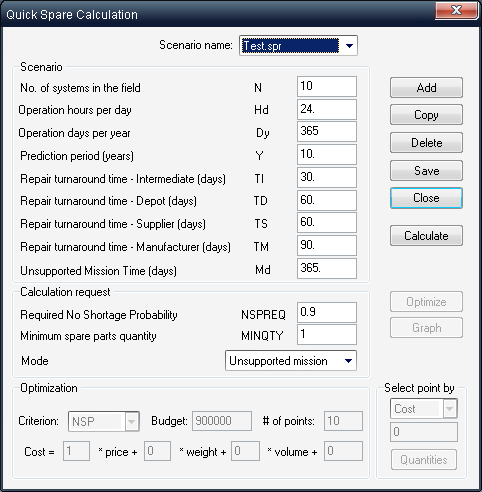Image resolution: width=482 pixels, height=492 pixels.
Task: Click the Unsupported Mission Time Md field
Action: pyautogui.click(x=327, y=268)
